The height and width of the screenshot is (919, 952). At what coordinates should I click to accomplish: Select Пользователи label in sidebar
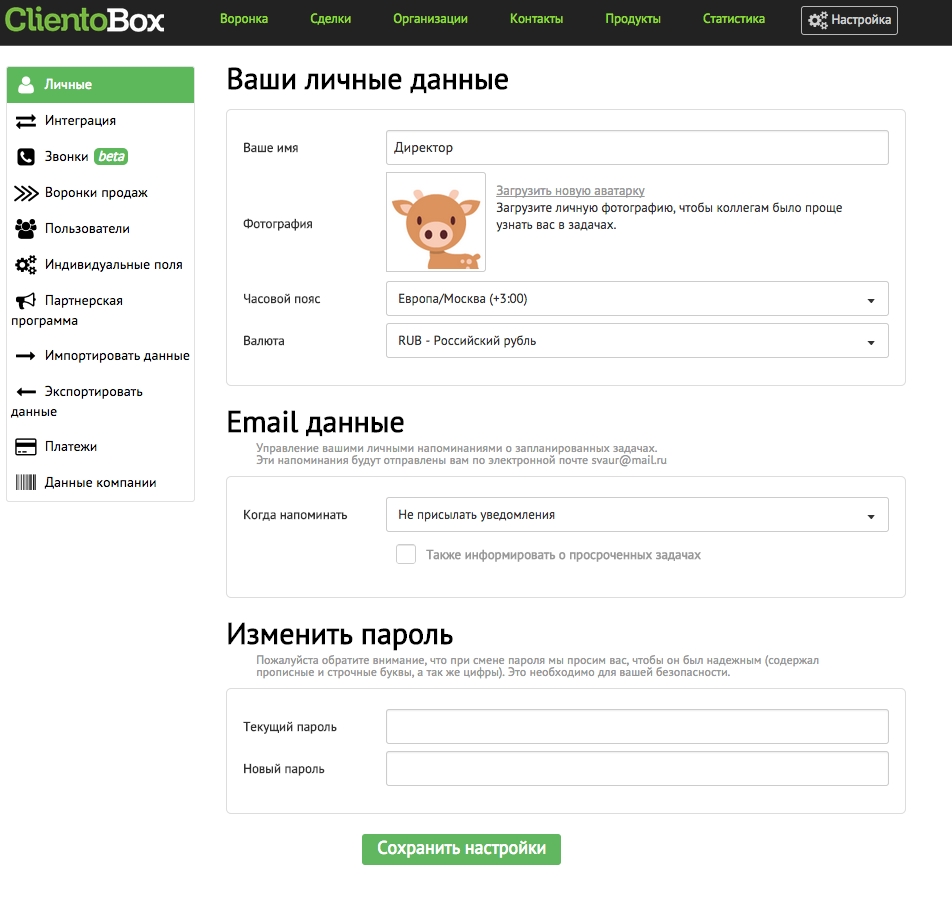[87, 229]
